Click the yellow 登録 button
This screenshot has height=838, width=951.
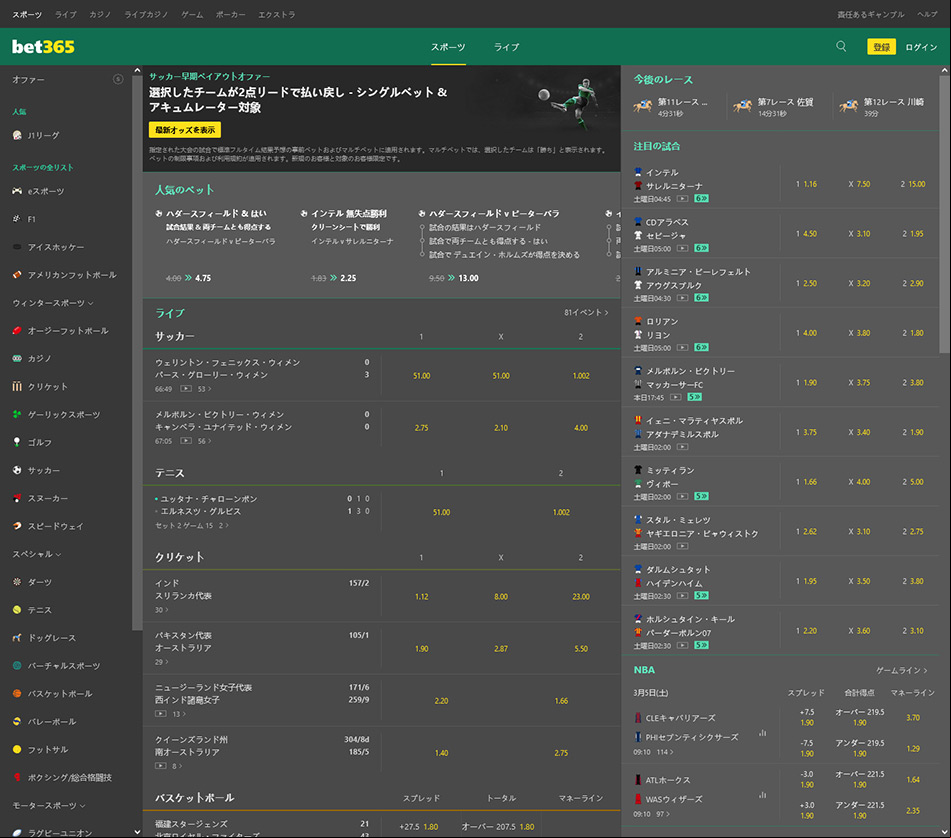881,47
